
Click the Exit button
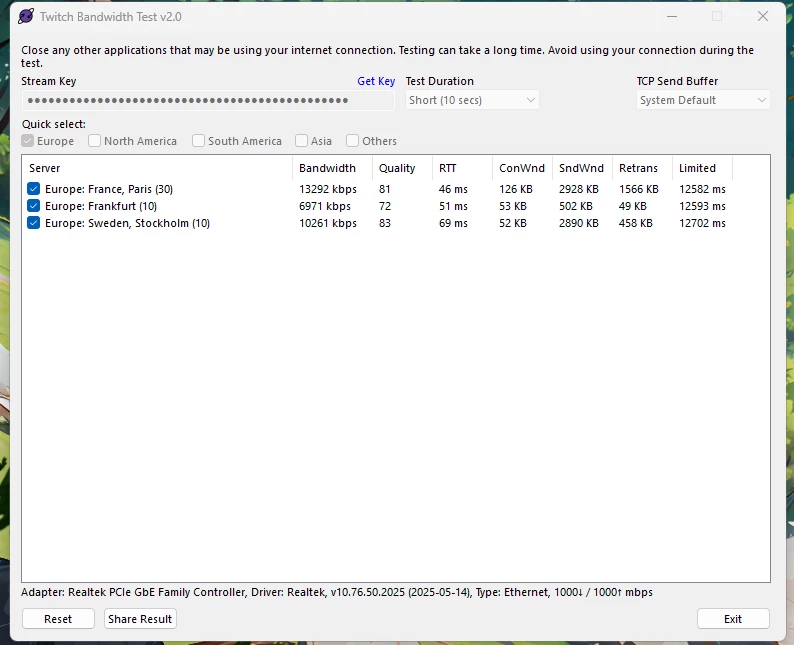pos(733,619)
